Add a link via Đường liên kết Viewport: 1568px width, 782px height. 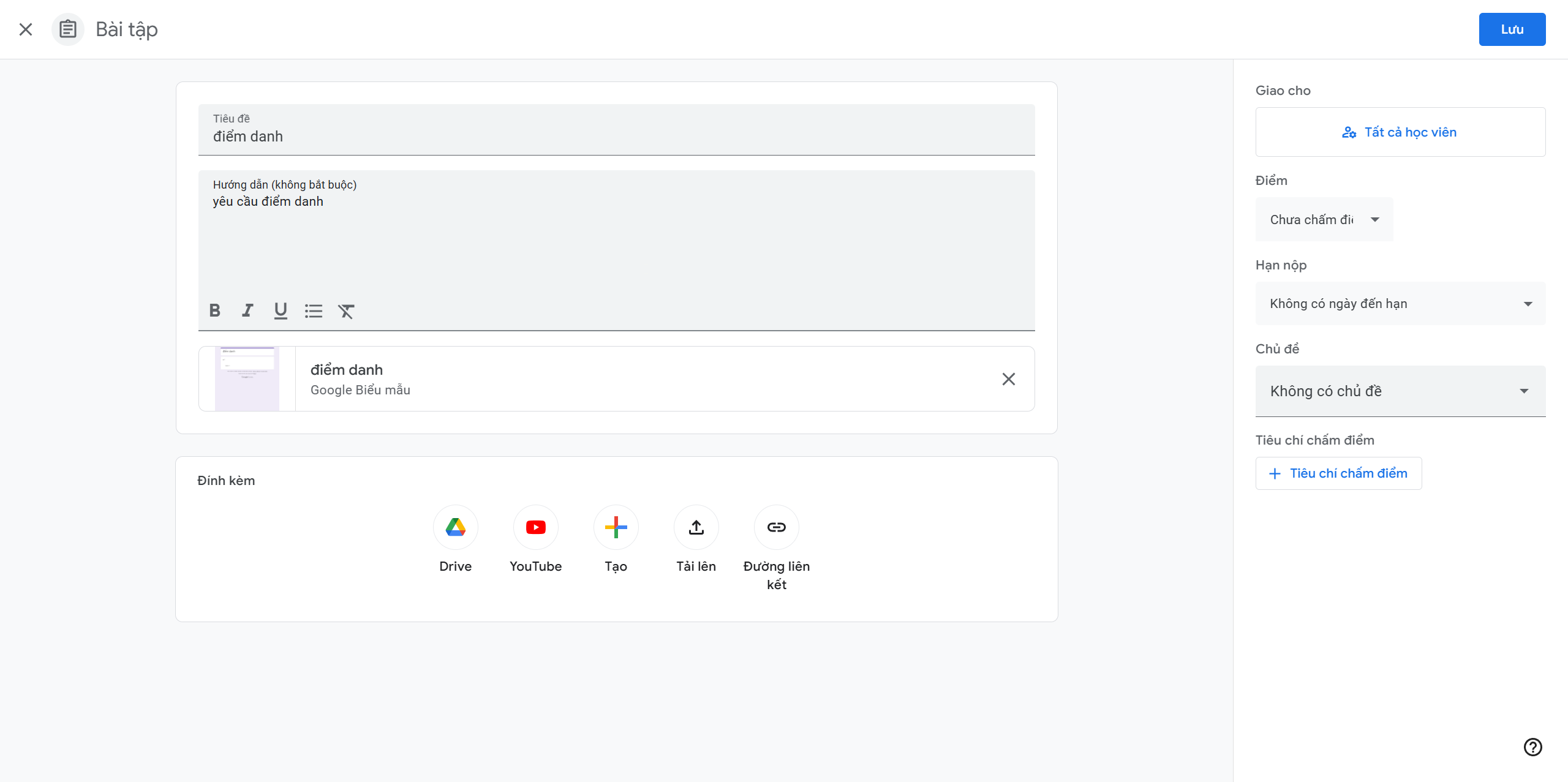click(776, 527)
